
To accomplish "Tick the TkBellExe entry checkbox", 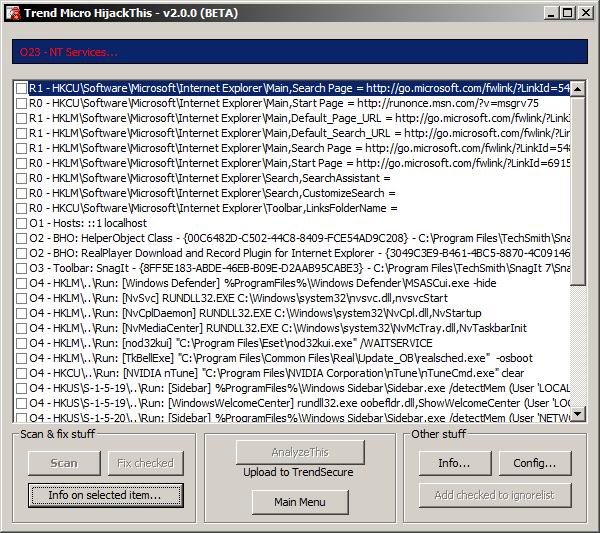I will [x=21, y=358].
